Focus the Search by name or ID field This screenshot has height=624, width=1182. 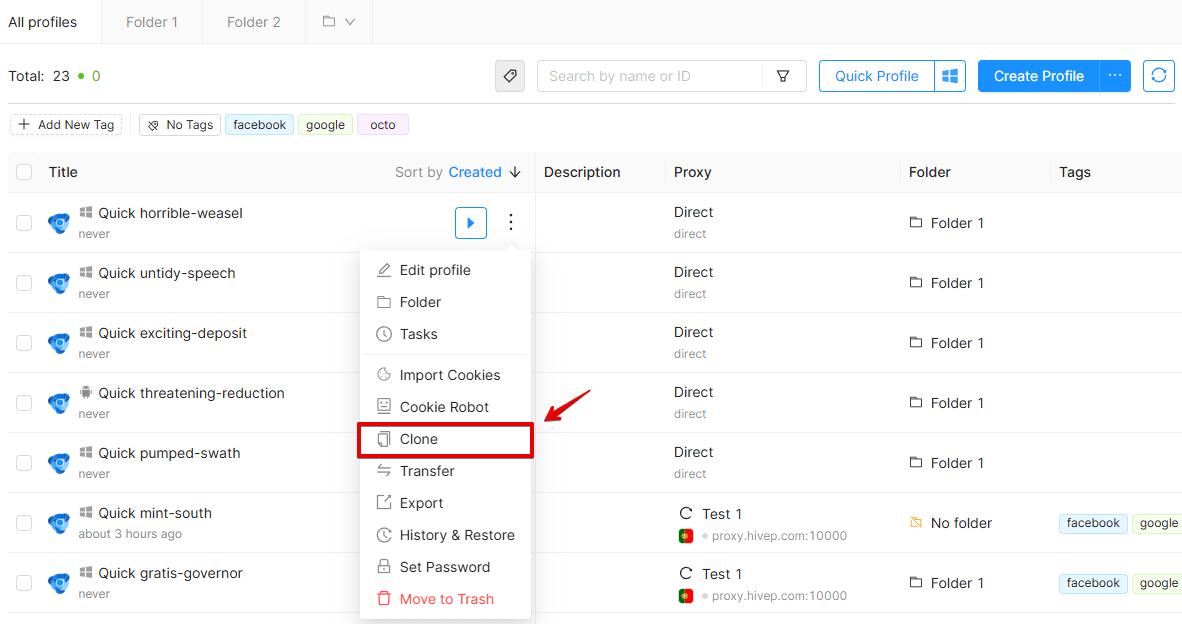[652, 76]
